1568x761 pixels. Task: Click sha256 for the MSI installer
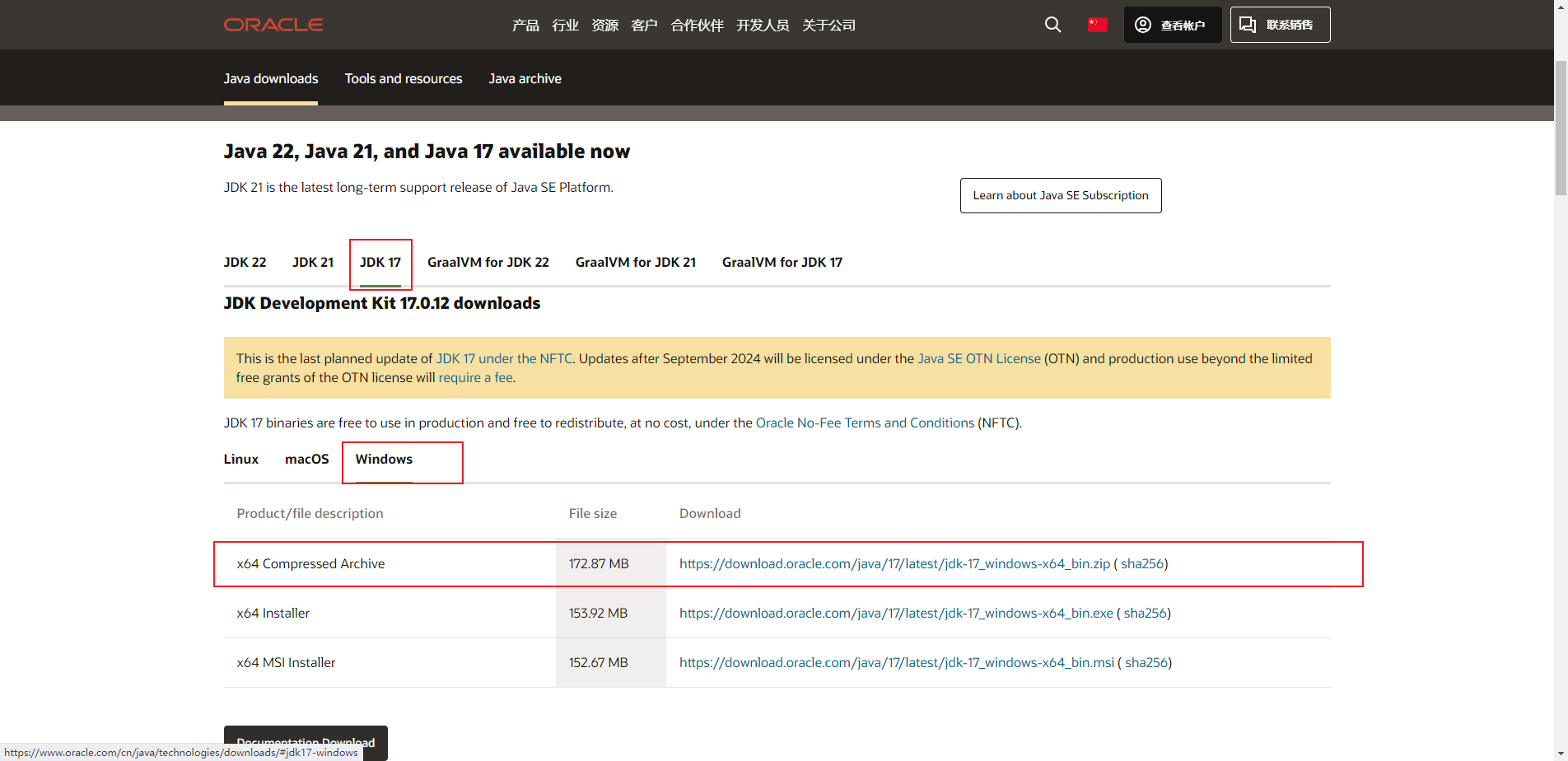1146,663
